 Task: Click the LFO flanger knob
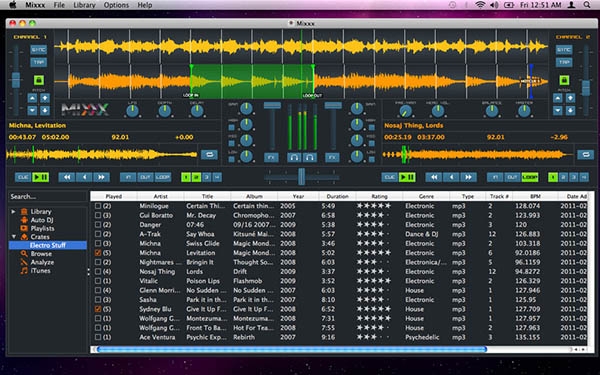pos(132,111)
